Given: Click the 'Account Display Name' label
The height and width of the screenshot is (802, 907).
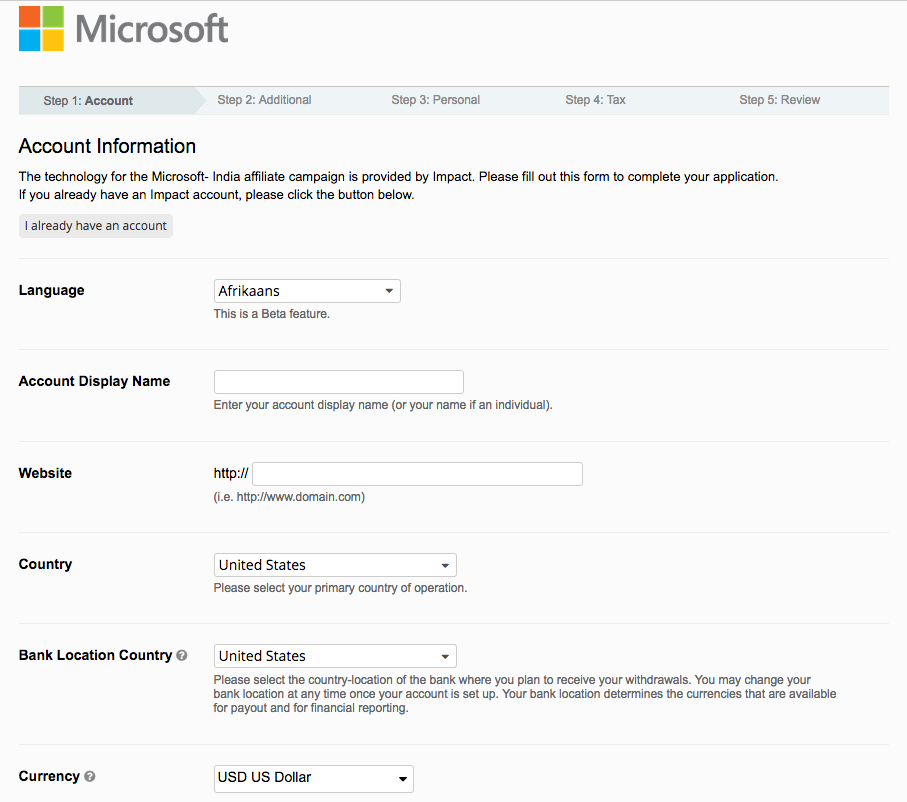Looking at the screenshot, I should 94,381.
